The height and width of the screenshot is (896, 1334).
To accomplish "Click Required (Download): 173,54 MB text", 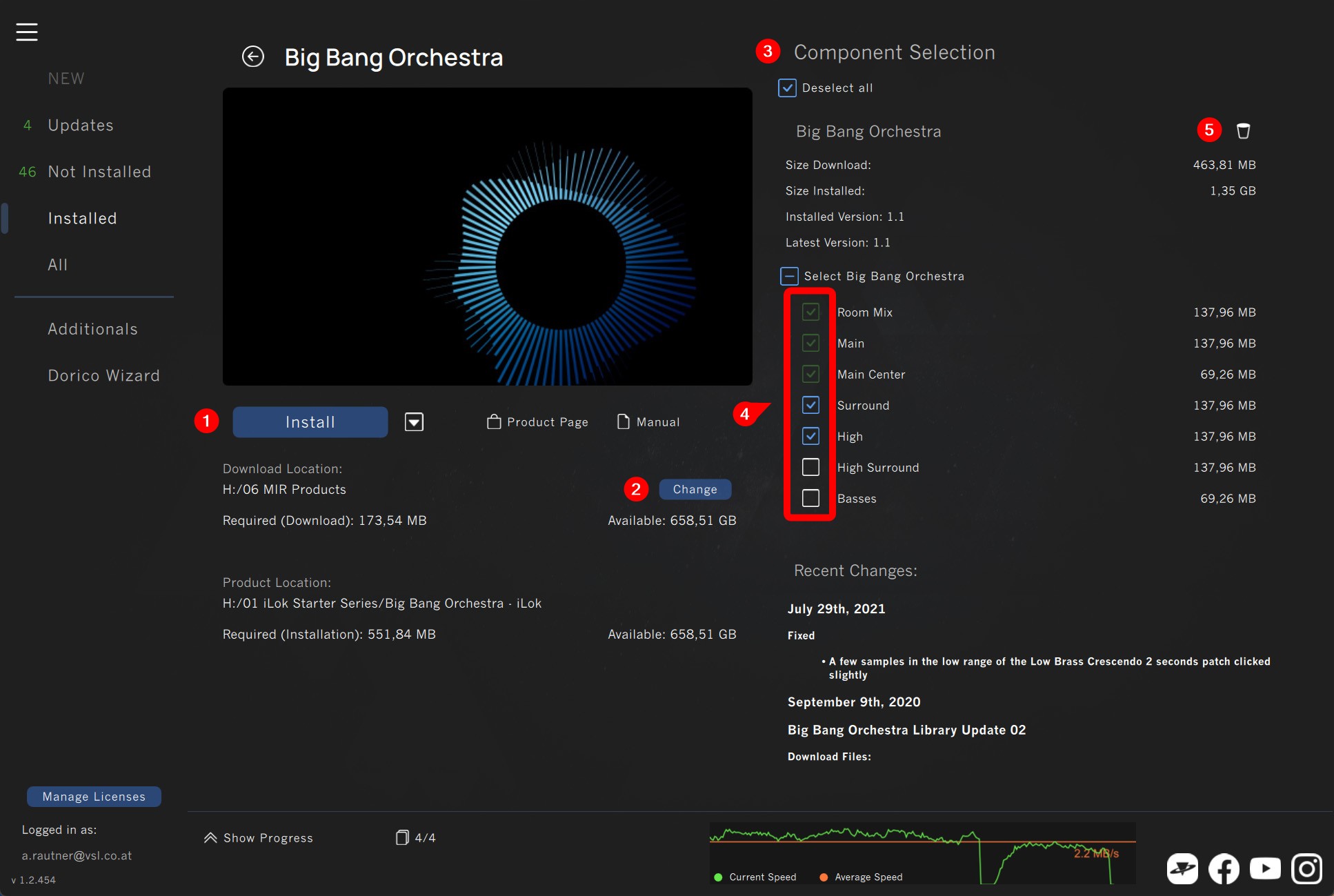I will pos(324,520).
